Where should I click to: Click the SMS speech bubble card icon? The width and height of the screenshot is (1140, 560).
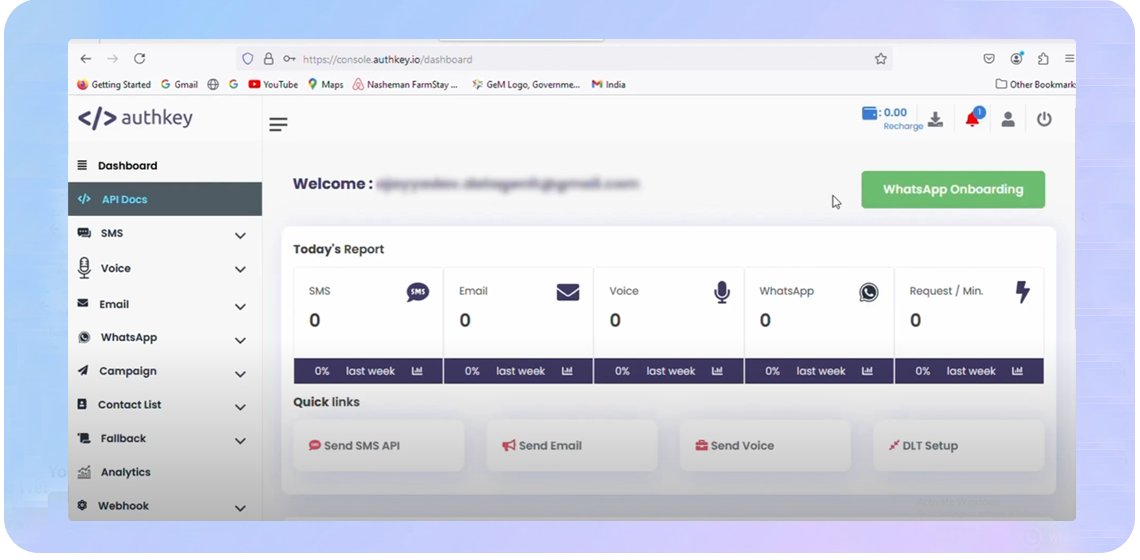pyautogui.click(x=417, y=292)
